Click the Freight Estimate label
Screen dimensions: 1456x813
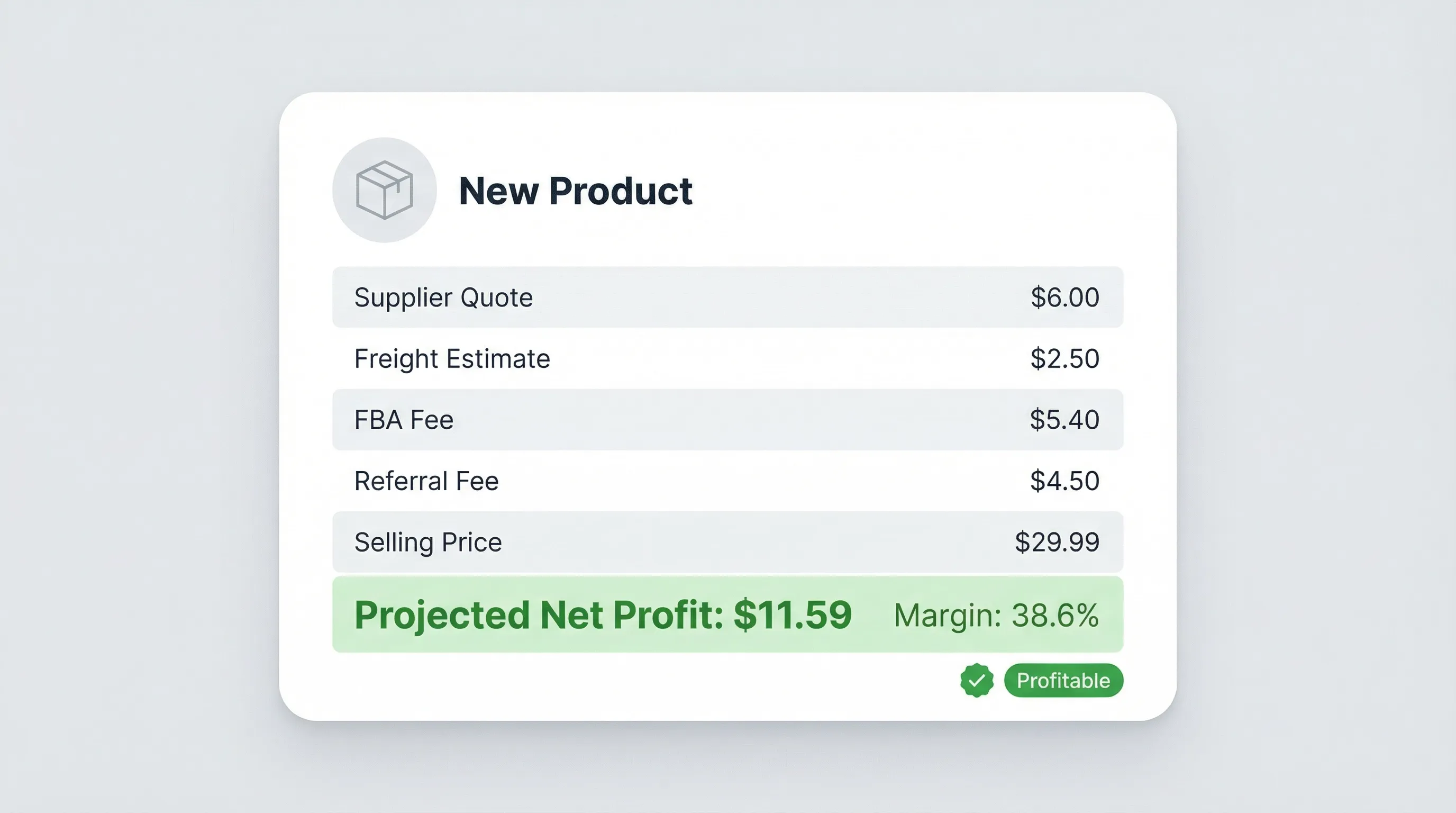[452, 358]
